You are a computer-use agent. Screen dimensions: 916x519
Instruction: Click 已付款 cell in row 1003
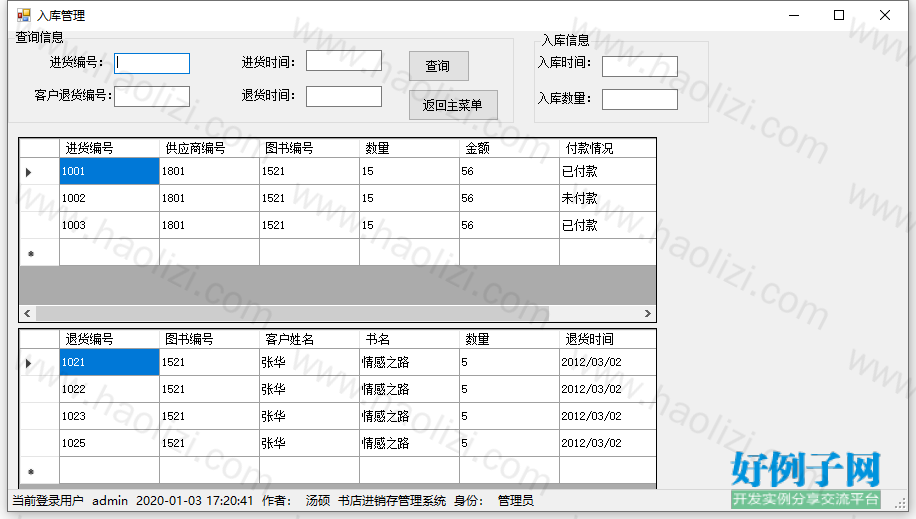click(x=608, y=225)
